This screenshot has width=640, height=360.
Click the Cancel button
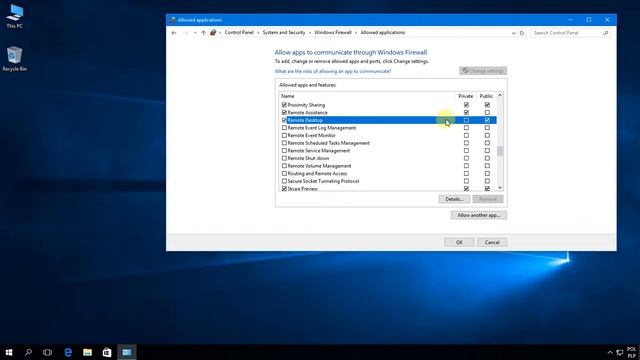[492, 242]
